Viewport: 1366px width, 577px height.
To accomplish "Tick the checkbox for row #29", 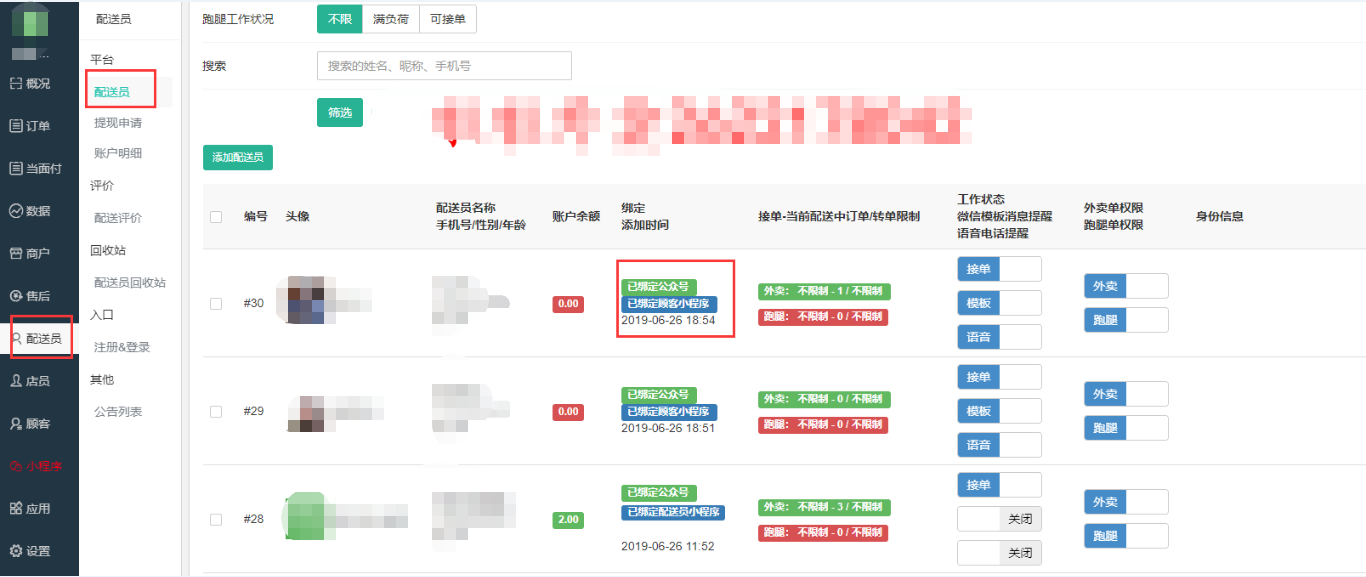I will (216, 411).
